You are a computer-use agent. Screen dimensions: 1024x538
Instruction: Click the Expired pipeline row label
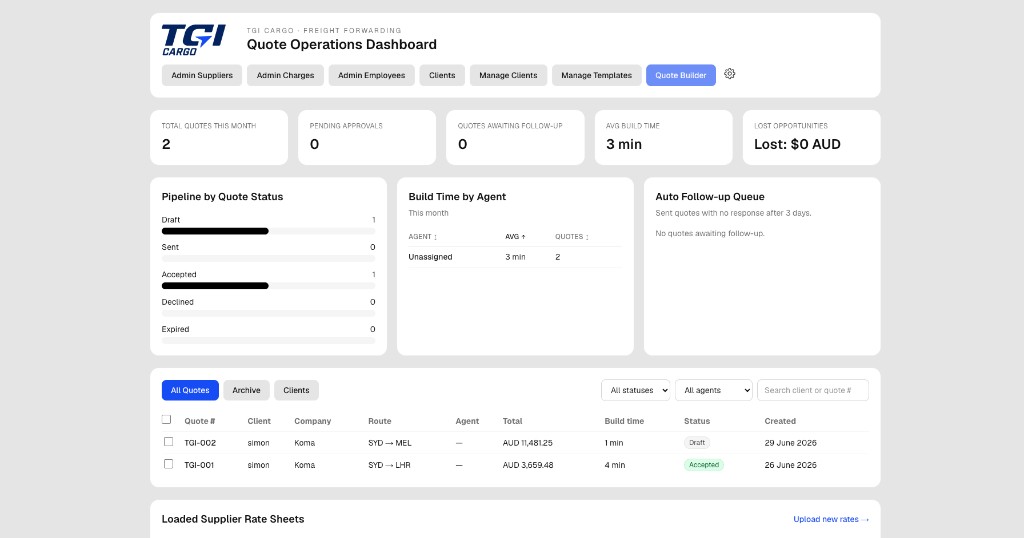tap(176, 330)
